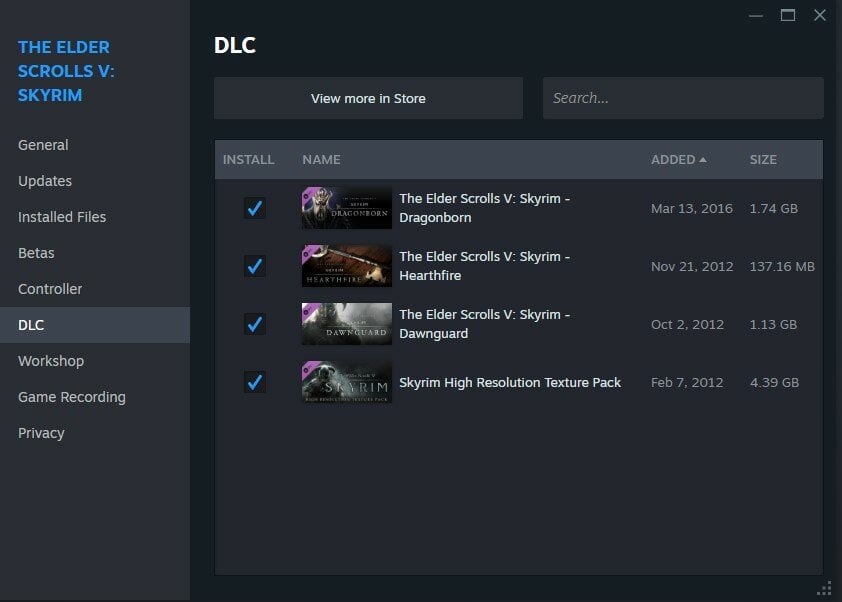Click the High Resolution Texture Pack thumbnail
The height and width of the screenshot is (602, 842).
tap(346, 382)
